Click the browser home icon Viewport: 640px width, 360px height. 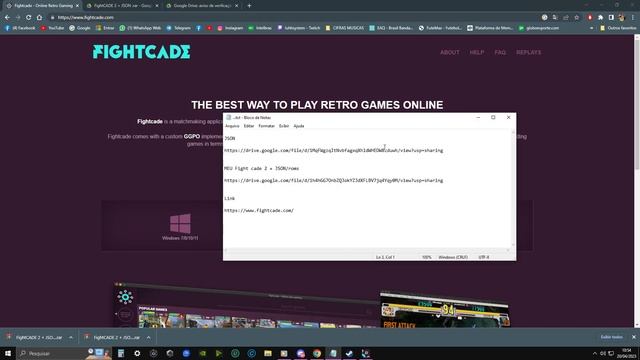[x=39, y=18]
